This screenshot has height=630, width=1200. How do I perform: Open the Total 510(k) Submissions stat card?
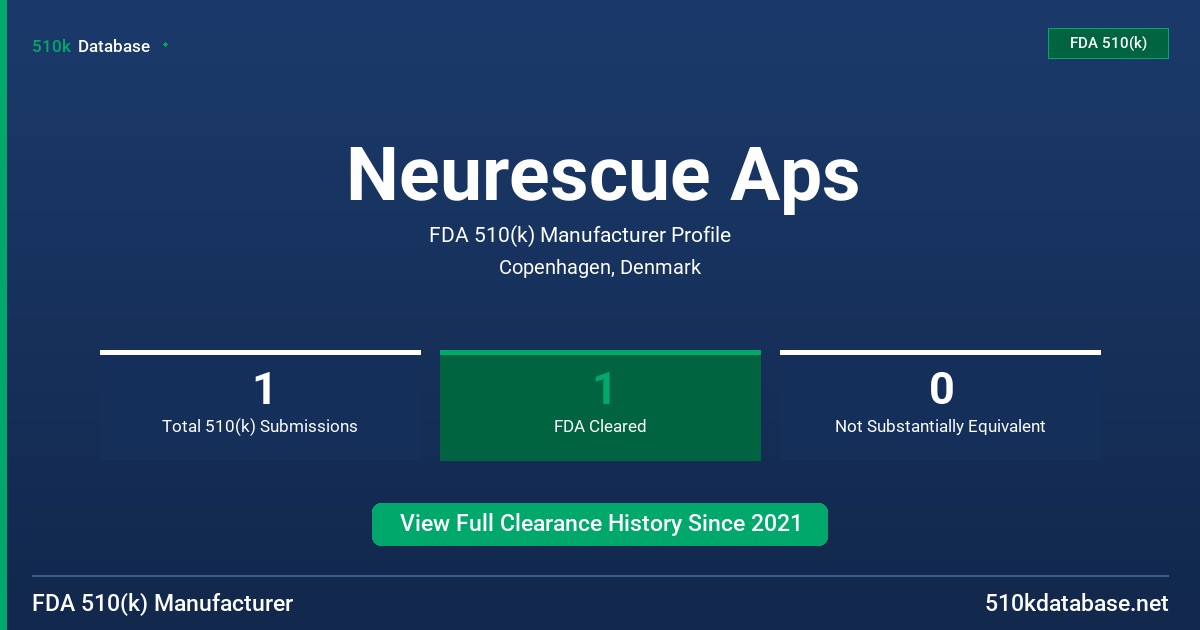click(x=260, y=406)
